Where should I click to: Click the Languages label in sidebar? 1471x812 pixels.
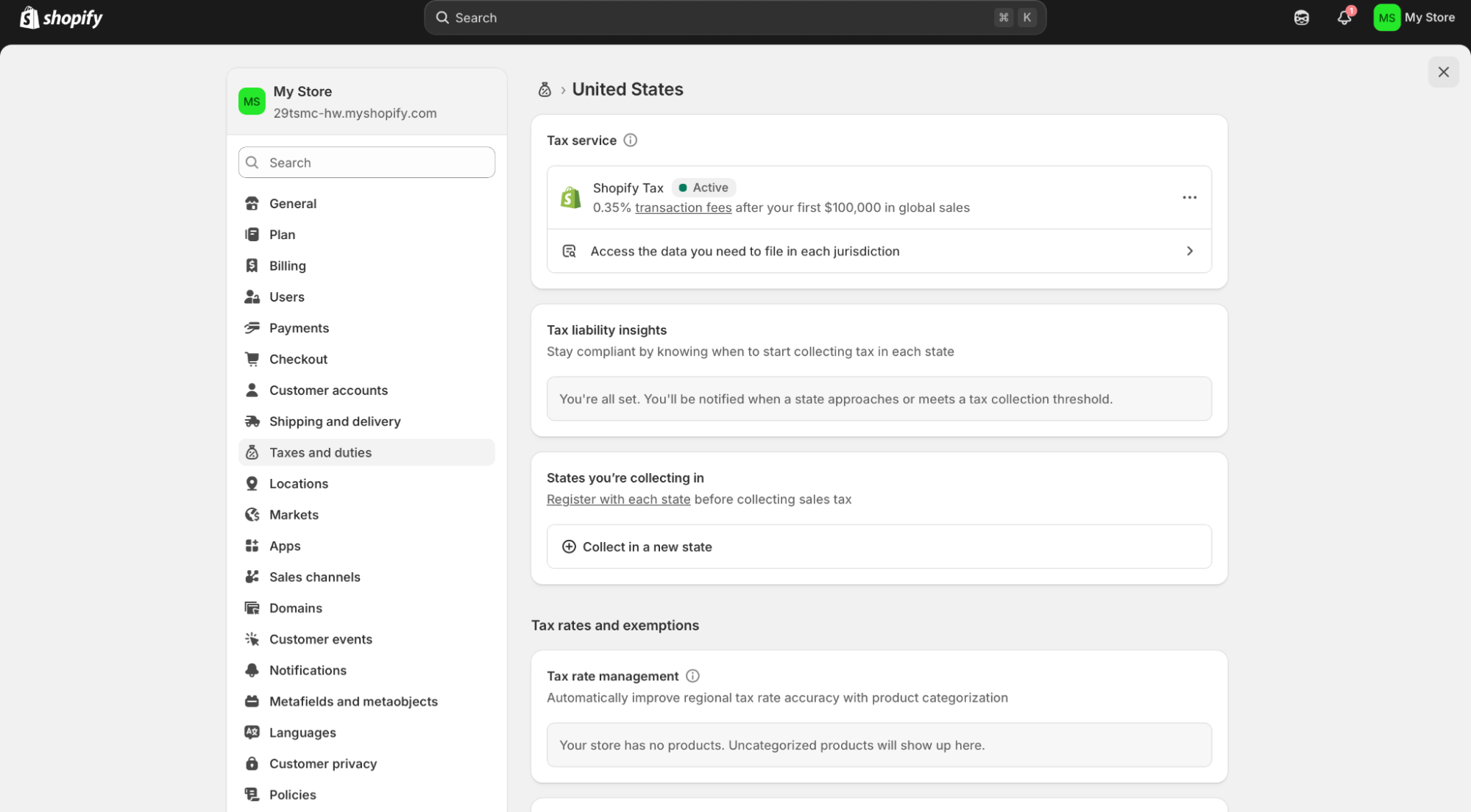pos(302,733)
